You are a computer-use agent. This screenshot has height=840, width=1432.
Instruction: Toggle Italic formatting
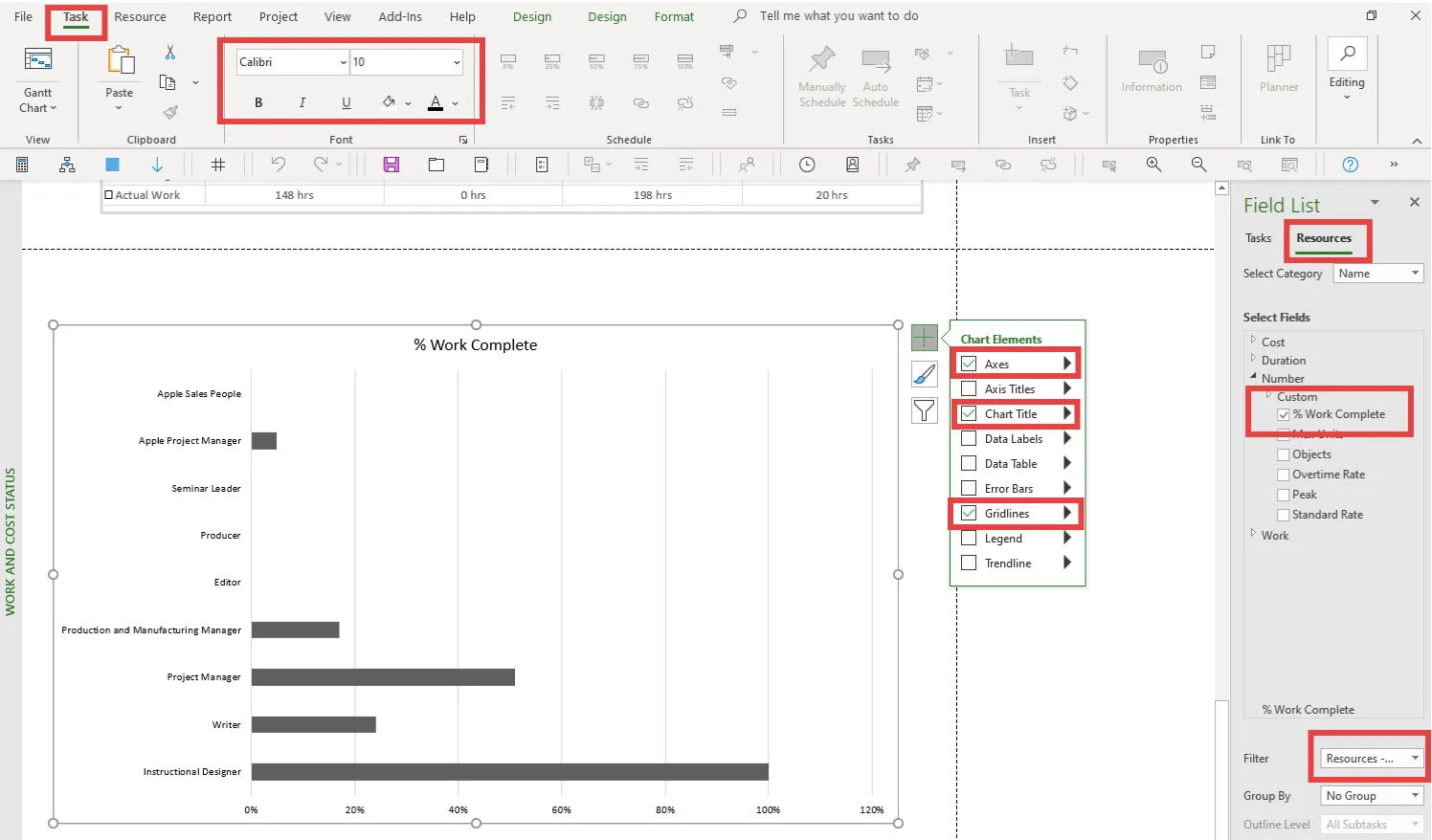[302, 102]
